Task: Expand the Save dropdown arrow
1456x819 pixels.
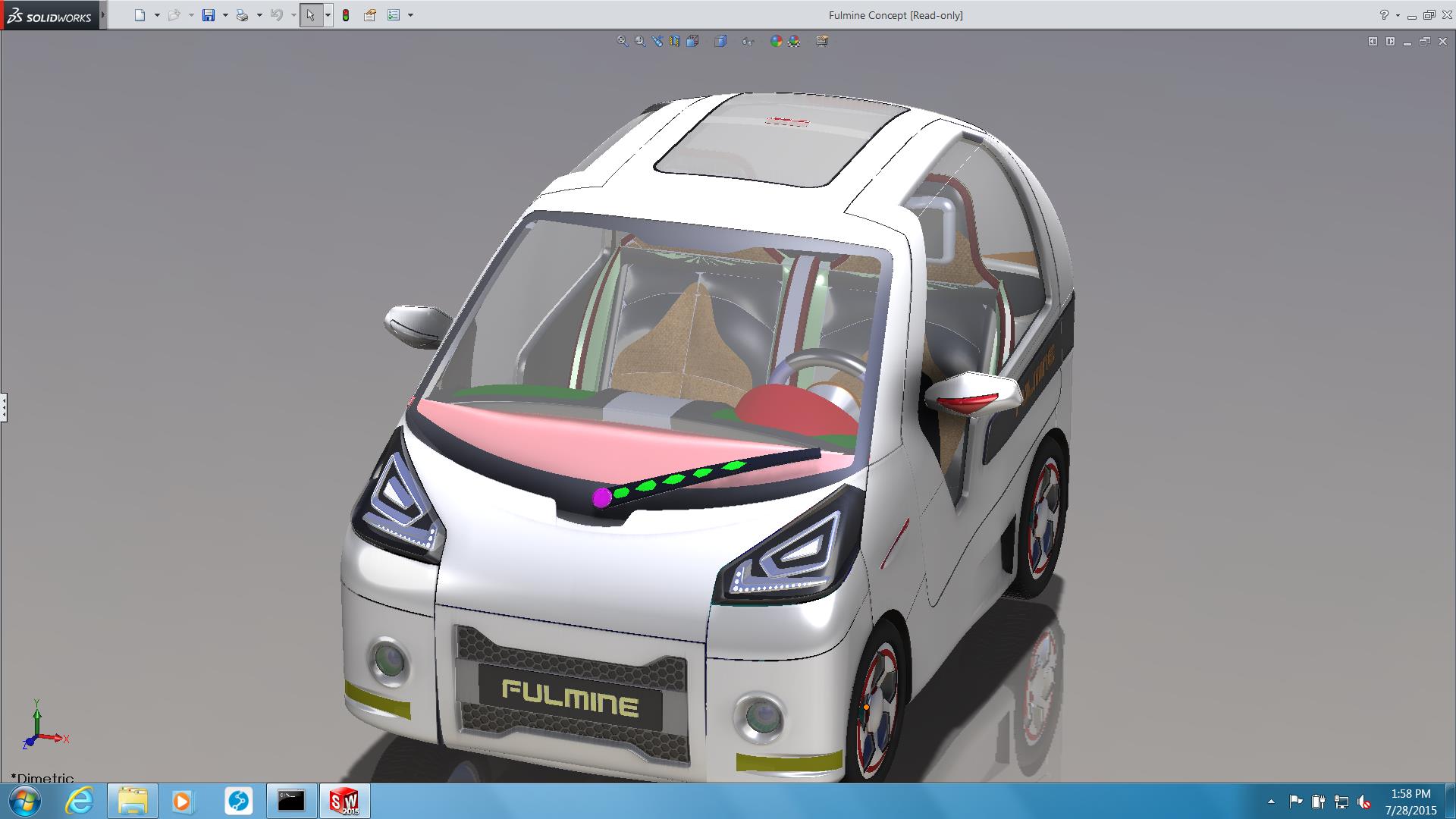Action: pos(225,15)
